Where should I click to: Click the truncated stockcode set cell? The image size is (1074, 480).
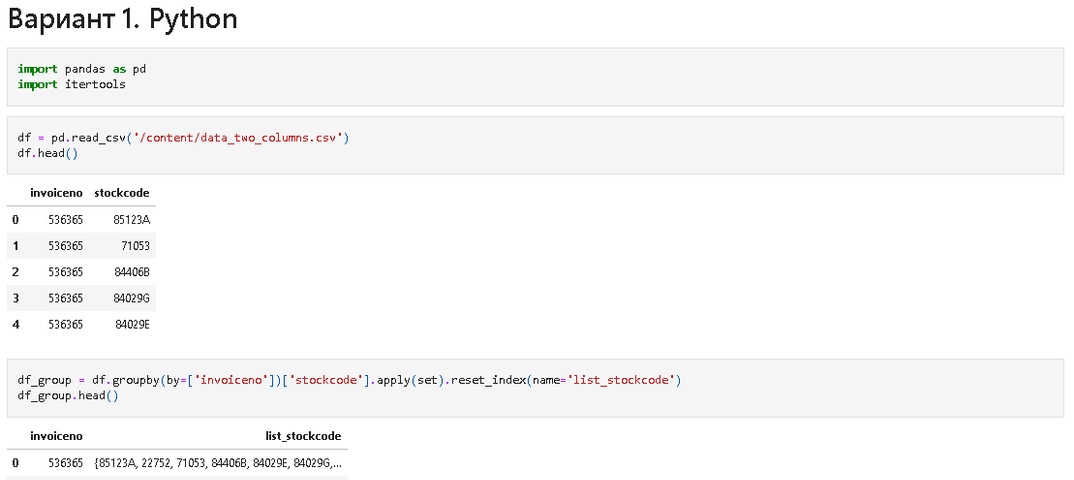click(217, 463)
